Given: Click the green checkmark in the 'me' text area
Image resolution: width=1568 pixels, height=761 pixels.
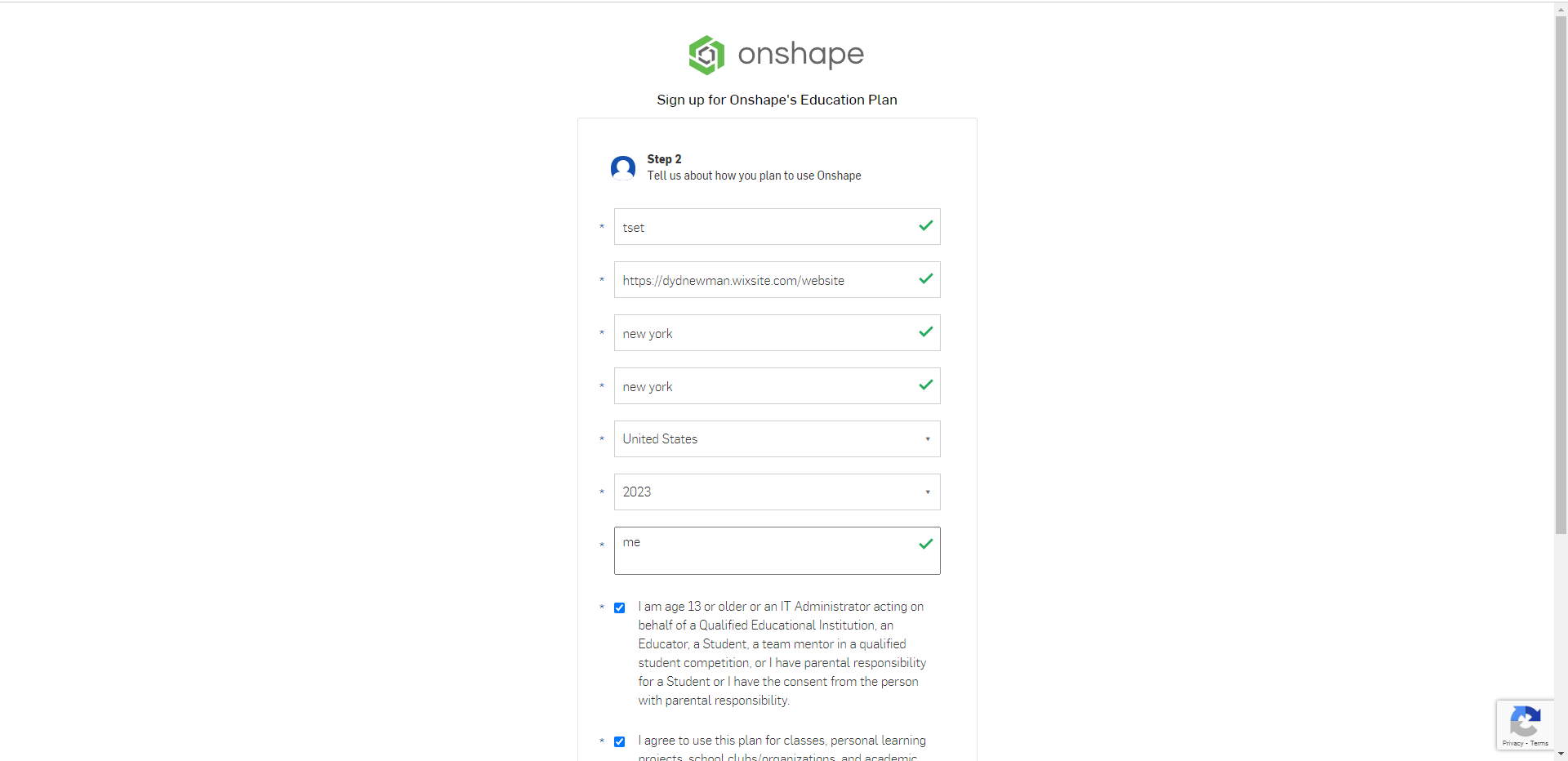Looking at the screenshot, I should point(925,544).
